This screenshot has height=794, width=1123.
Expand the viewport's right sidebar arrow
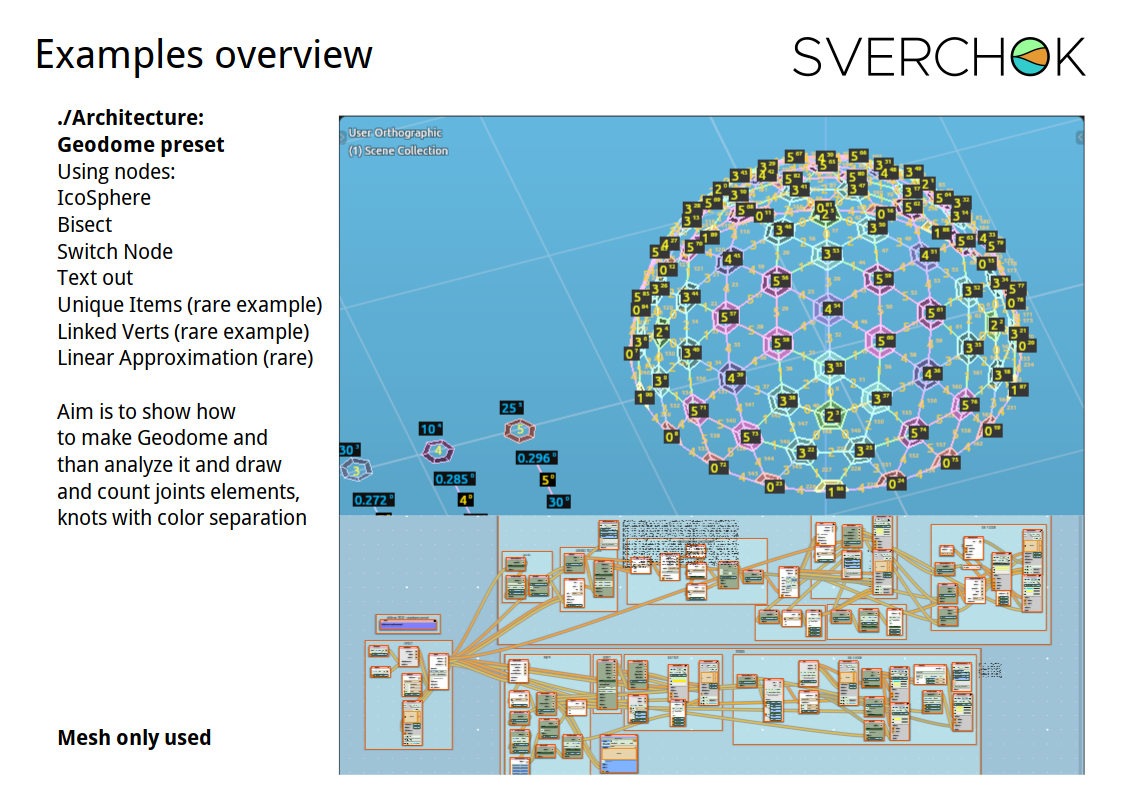click(x=1079, y=137)
